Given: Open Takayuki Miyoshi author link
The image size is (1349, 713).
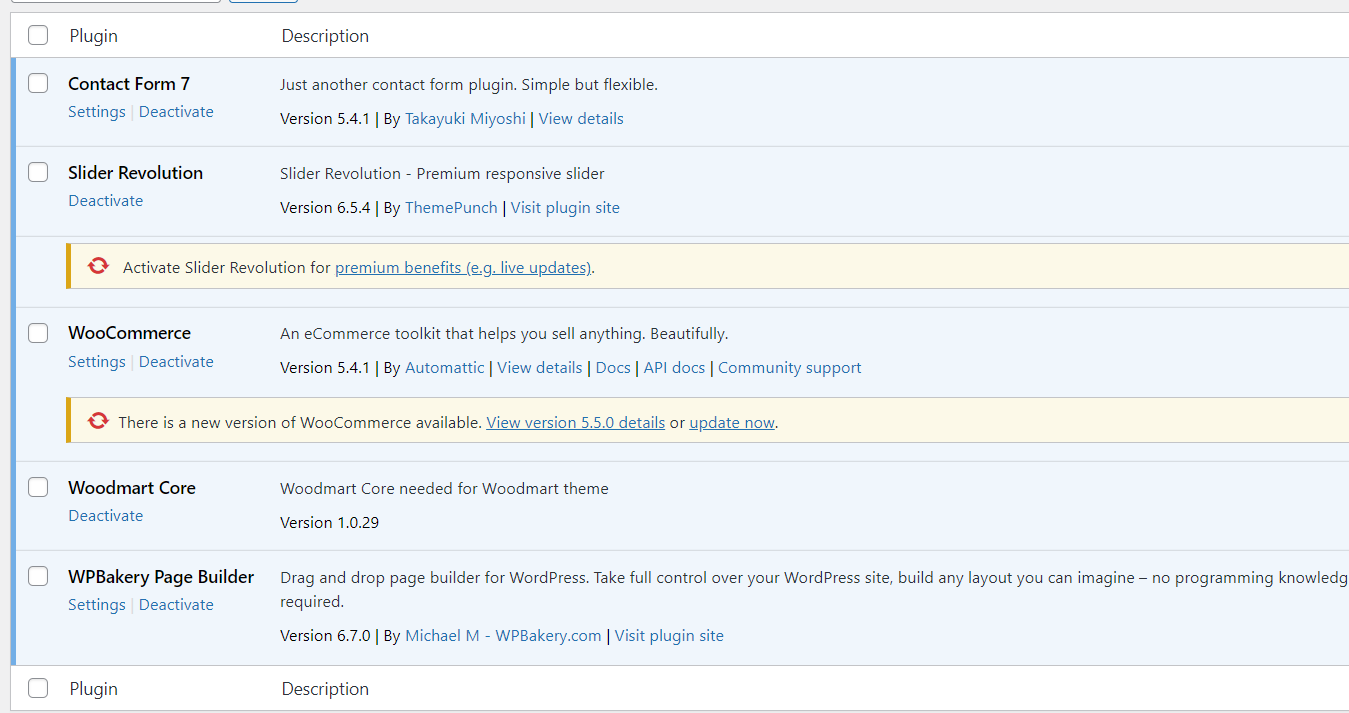Looking at the screenshot, I should 465,119.
